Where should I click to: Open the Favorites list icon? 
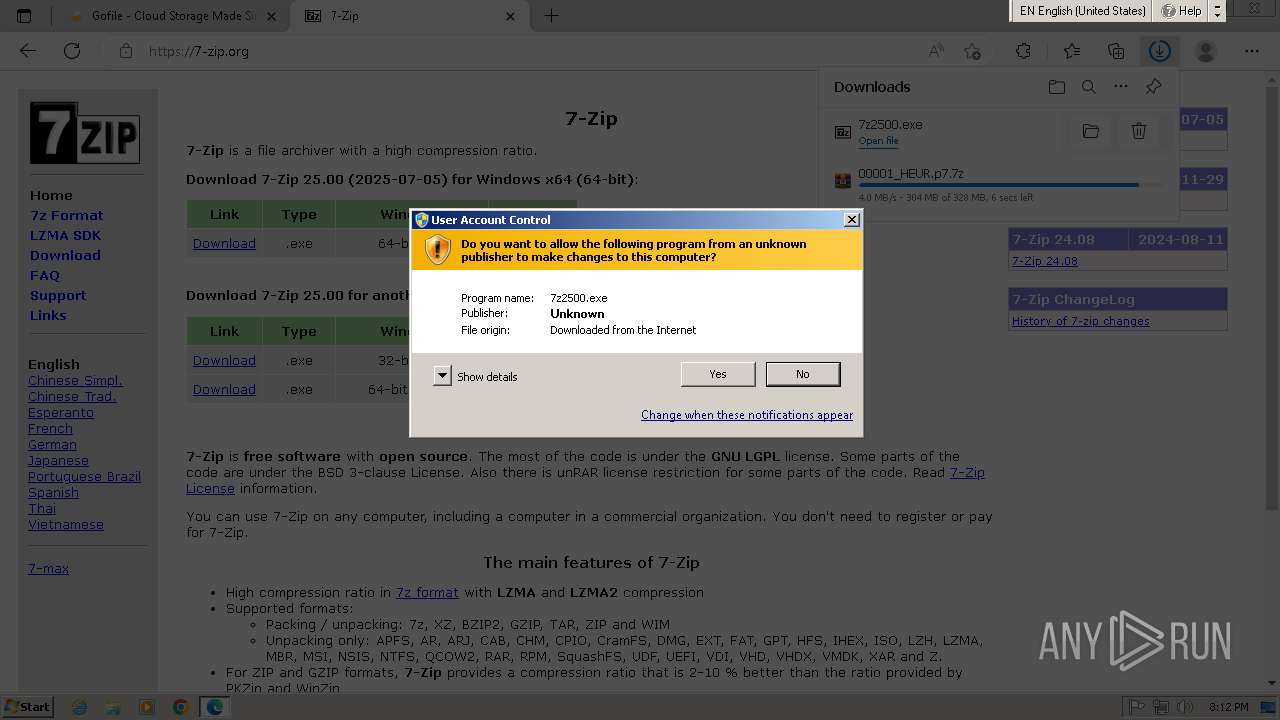point(1072,51)
